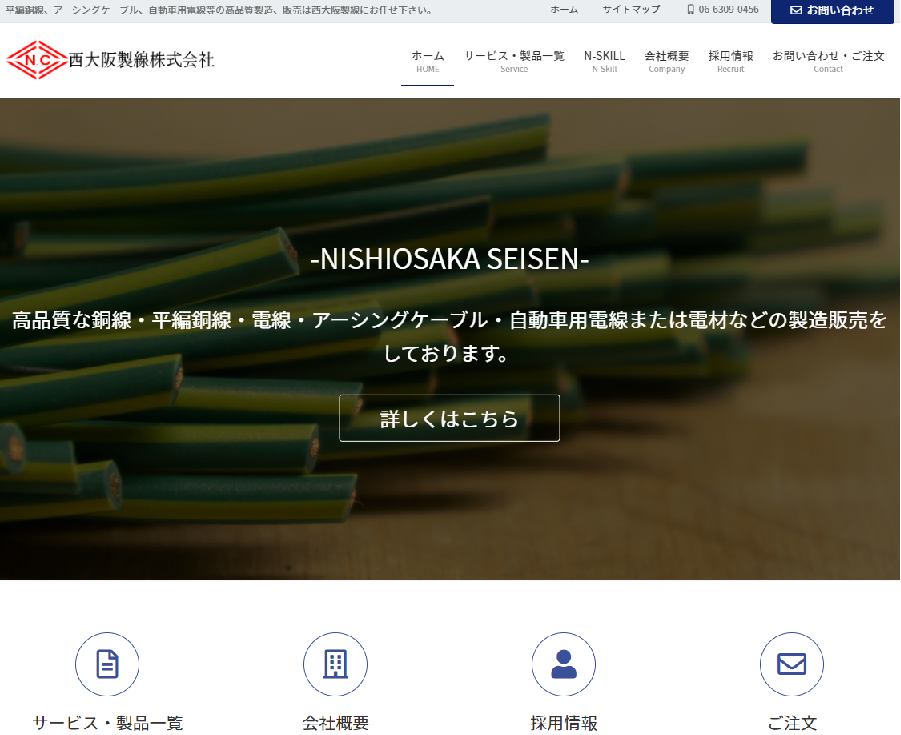Screen dimensions: 901x735
Task: Follow the top-bar ホーム link
Action: pos(564,10)
